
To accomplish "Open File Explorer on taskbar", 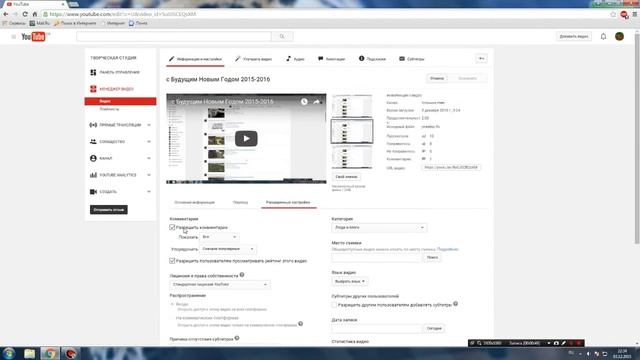I will tap(29, 353).
